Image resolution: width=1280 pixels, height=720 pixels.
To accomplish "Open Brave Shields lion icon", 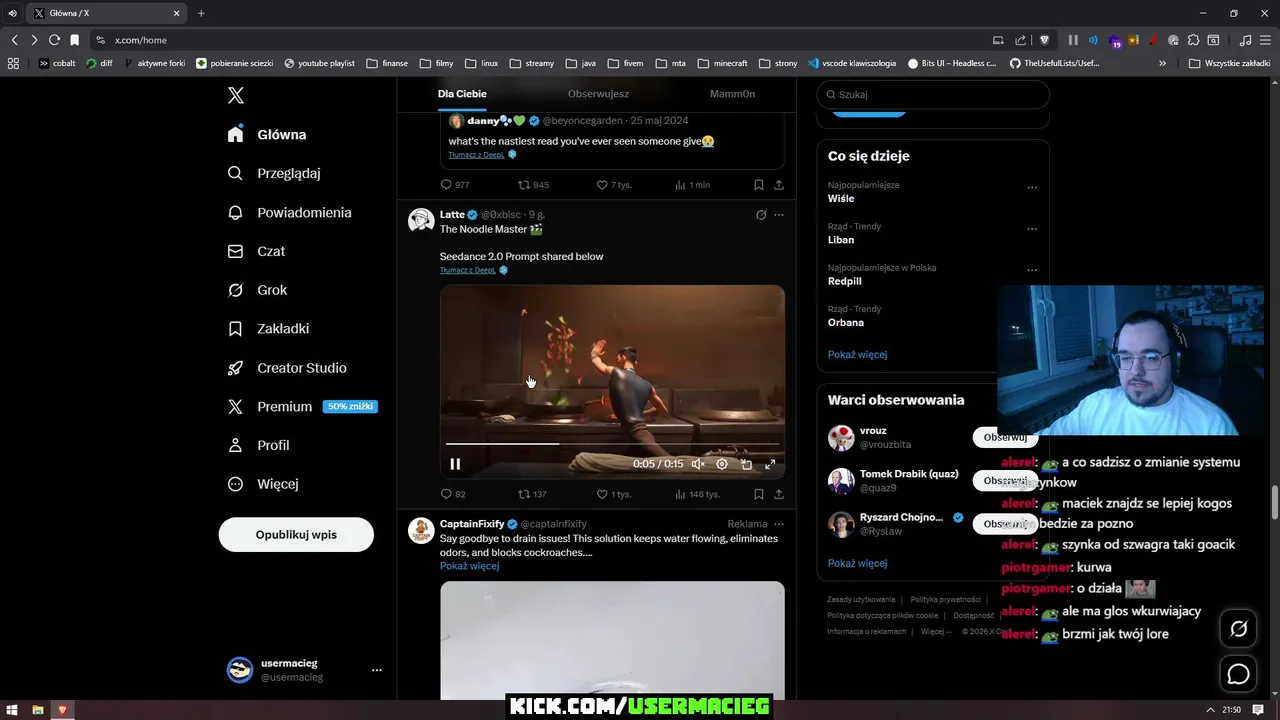I will coord(1044,40).
